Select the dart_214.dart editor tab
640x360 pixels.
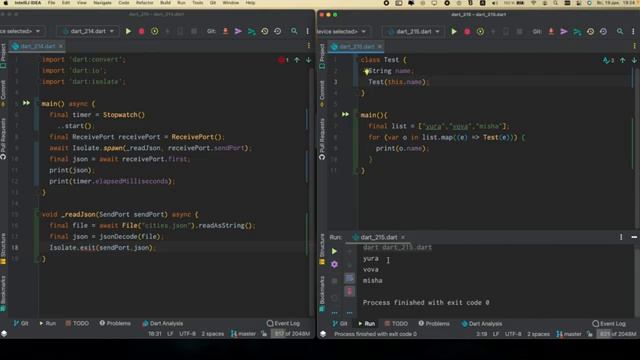click(38, 46)
